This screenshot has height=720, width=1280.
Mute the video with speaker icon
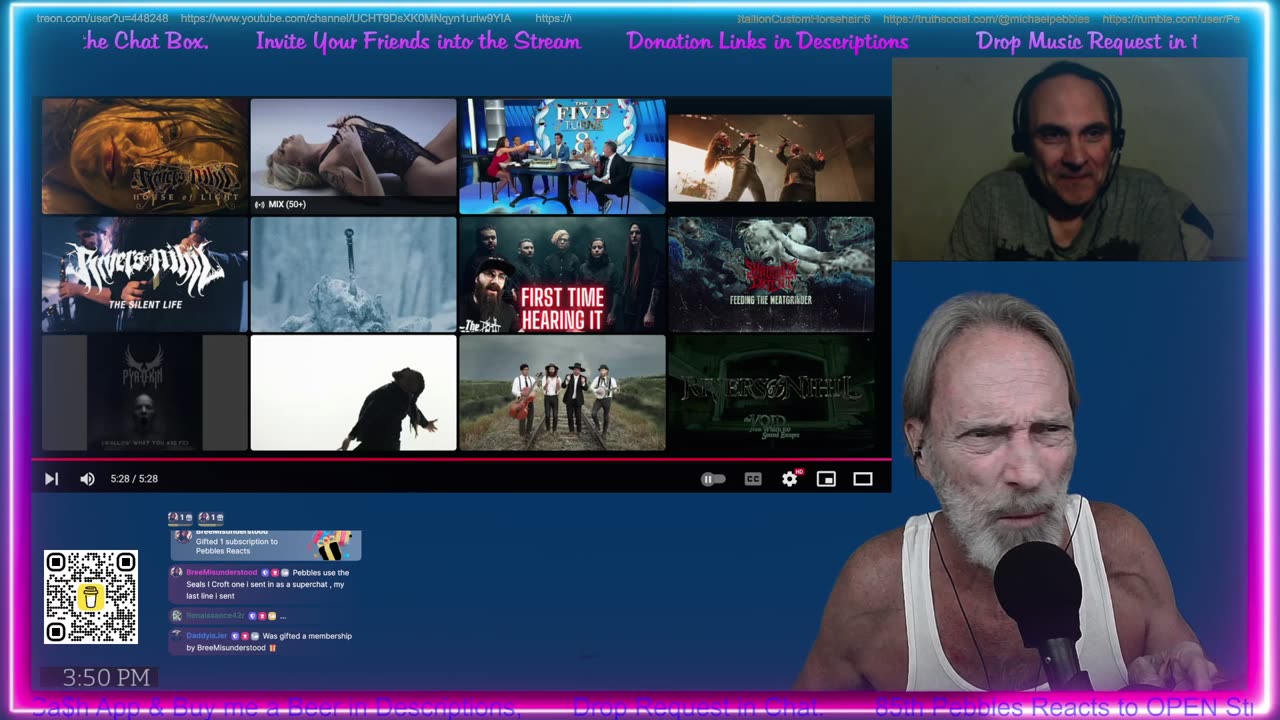coord(87,479)
